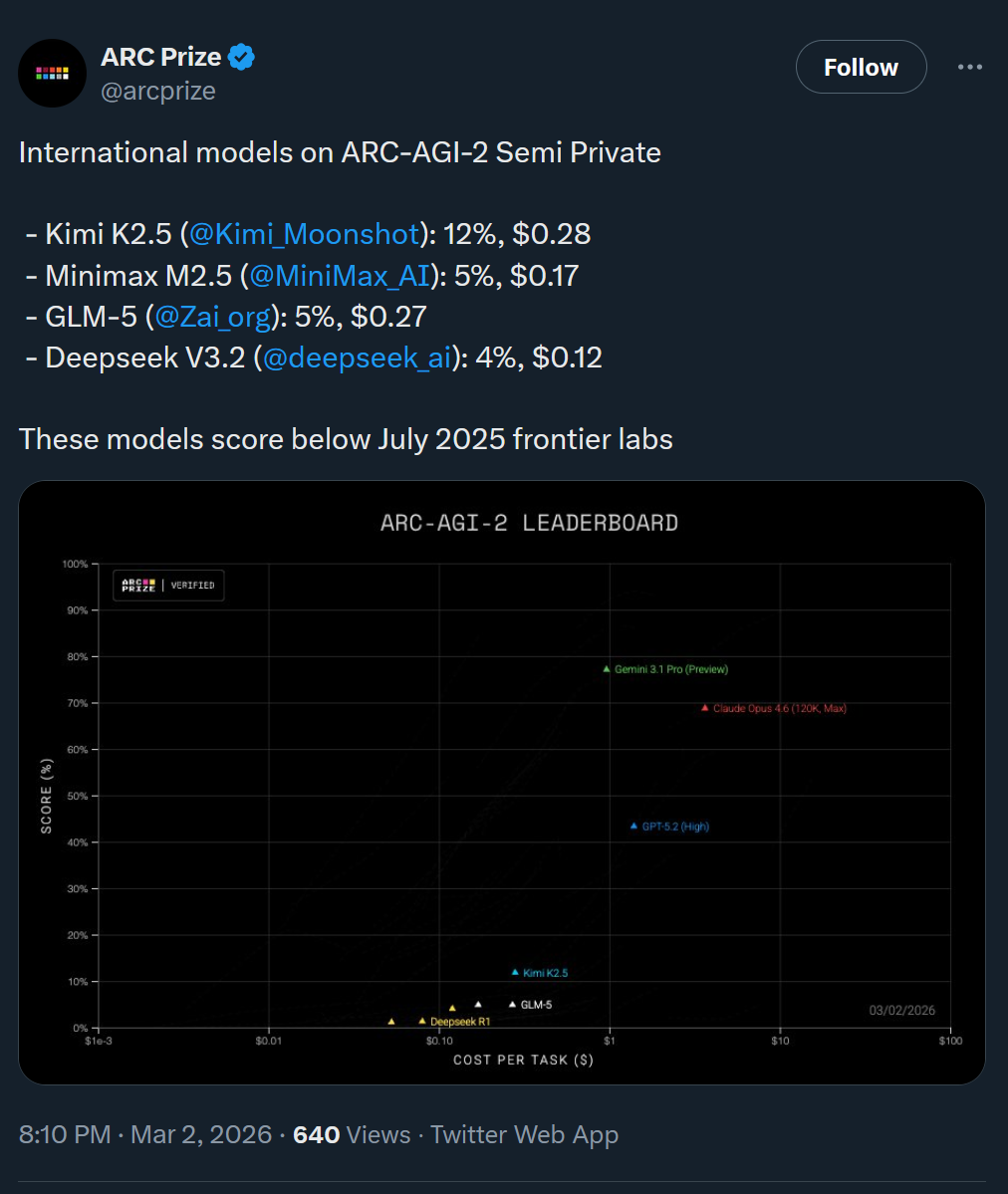
Task: Click the yellow Deepseek R1 triangle marker
Action: [422, 1021]
